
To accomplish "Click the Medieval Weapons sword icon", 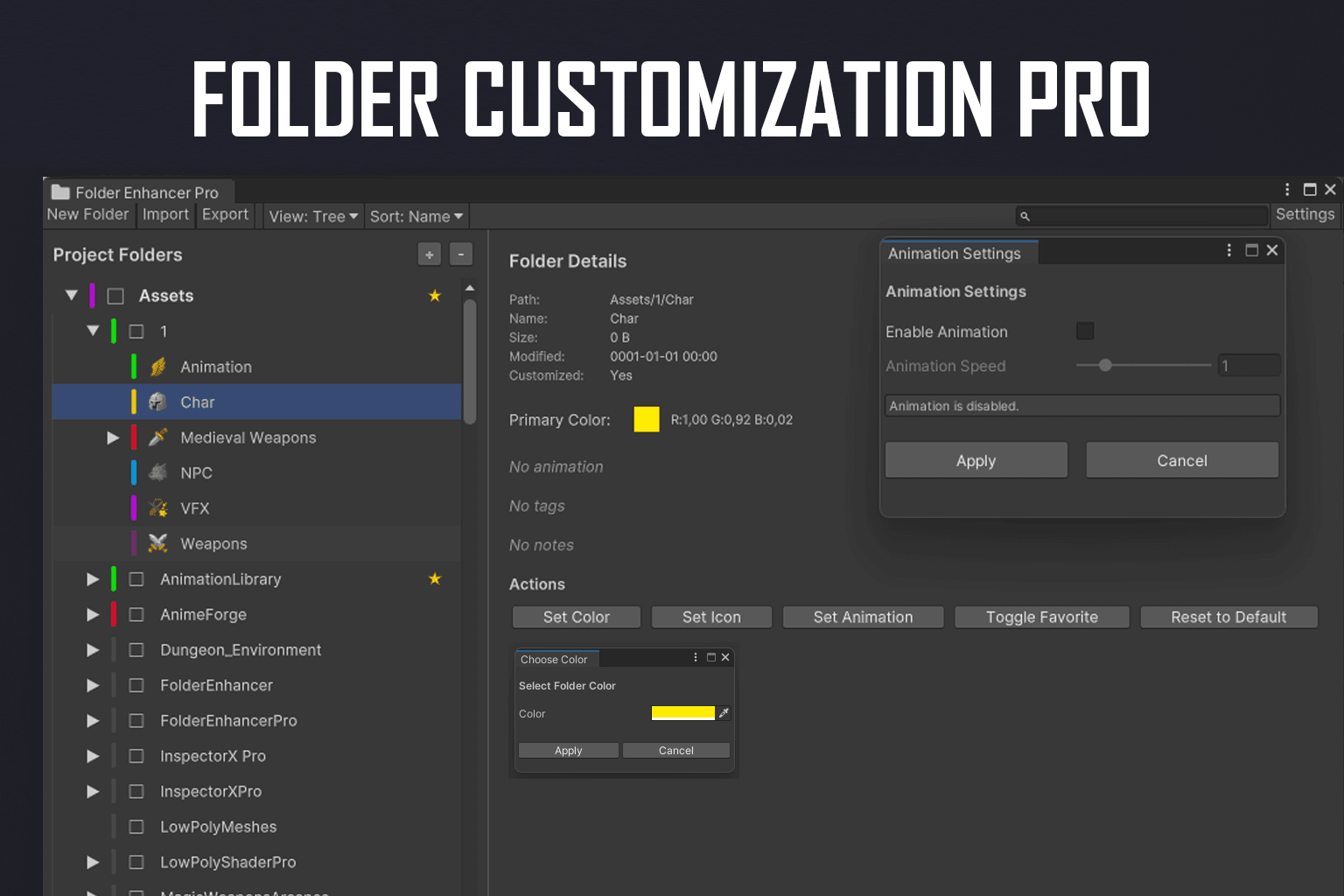I will (157, 437).
